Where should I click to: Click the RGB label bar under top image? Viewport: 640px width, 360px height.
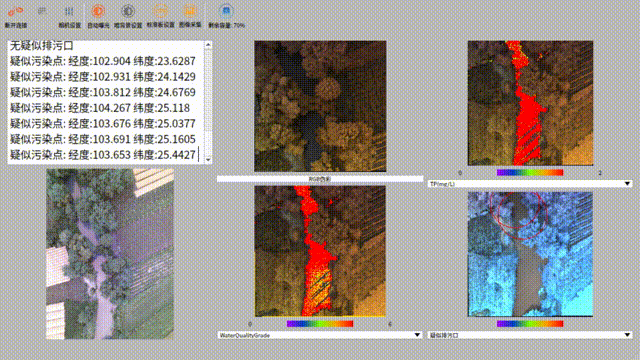320,179
